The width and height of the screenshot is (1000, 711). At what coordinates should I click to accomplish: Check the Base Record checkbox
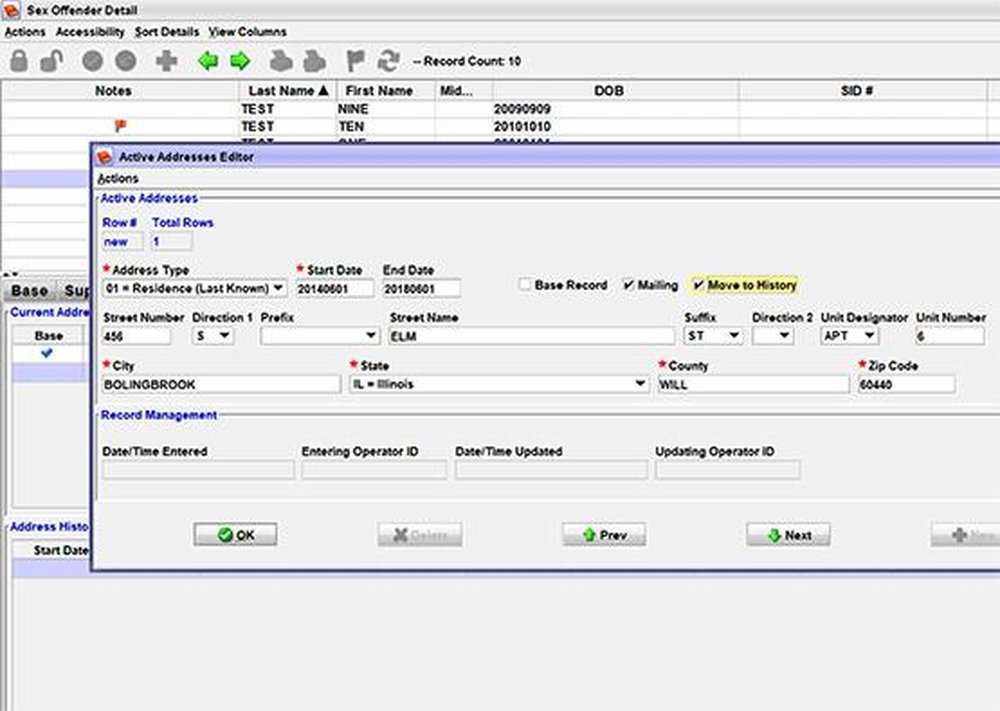[524, 285]
